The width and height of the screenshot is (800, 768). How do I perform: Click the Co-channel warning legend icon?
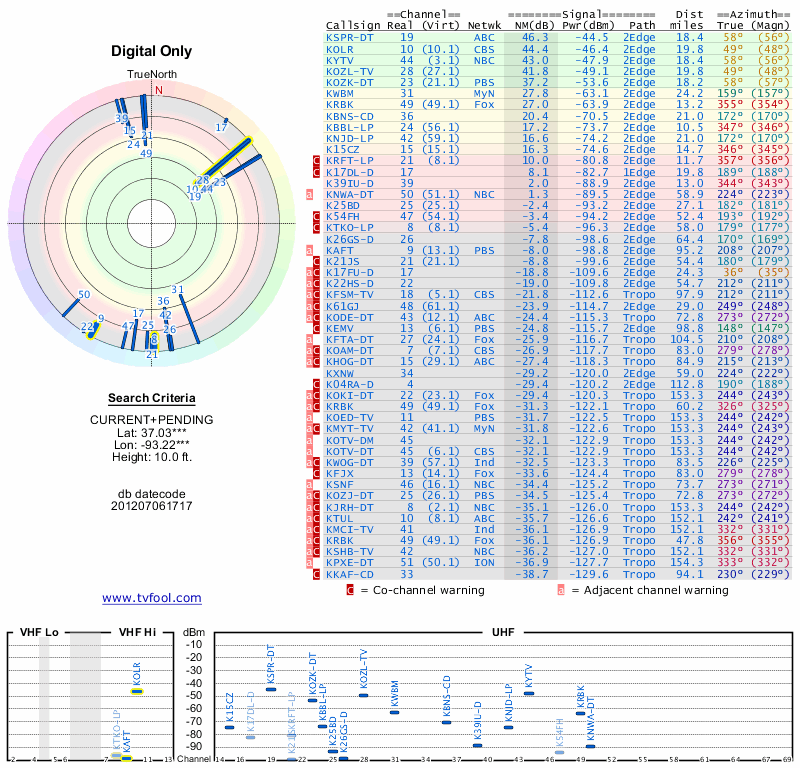click(x=350, y=590)
